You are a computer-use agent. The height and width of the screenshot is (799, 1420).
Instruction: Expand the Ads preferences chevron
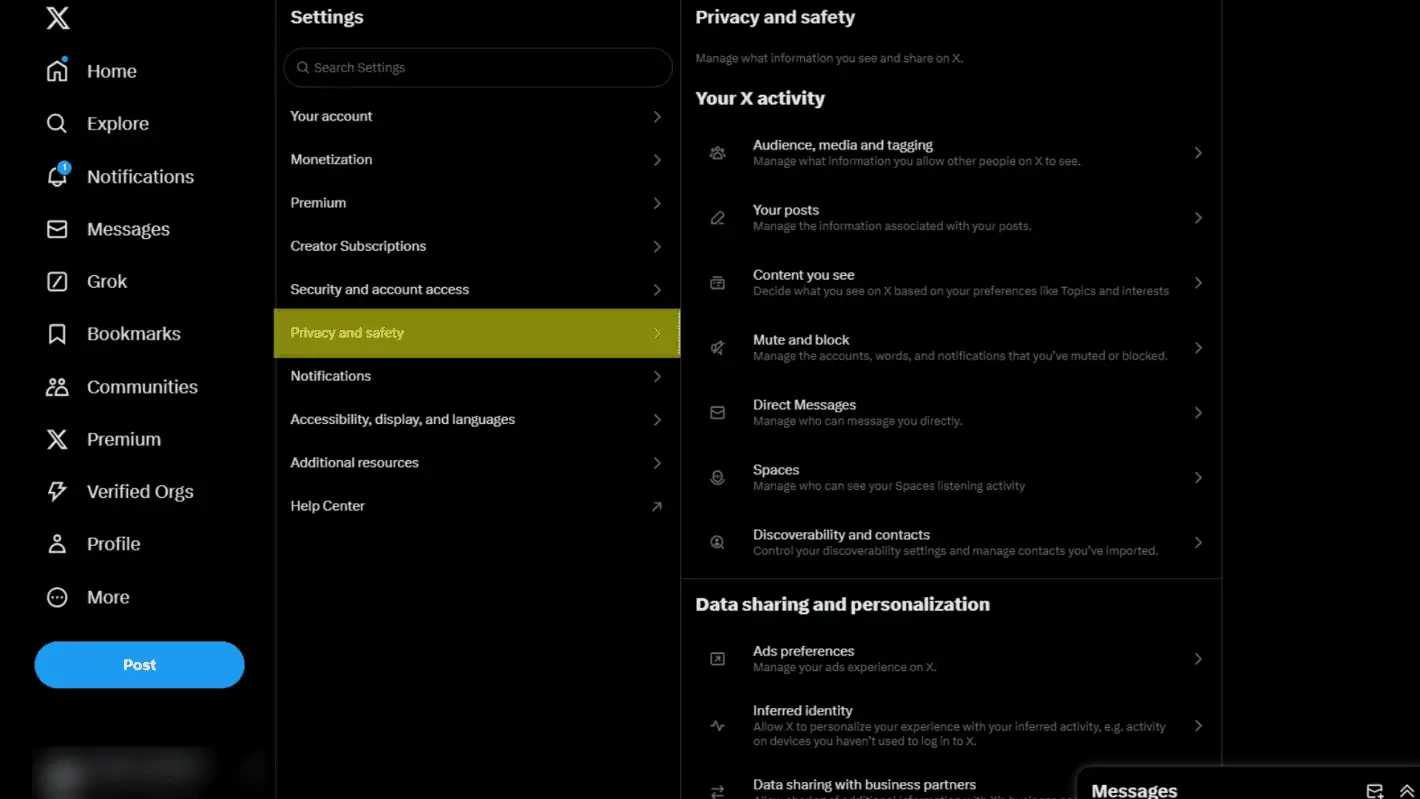(x=1198, y=659)
